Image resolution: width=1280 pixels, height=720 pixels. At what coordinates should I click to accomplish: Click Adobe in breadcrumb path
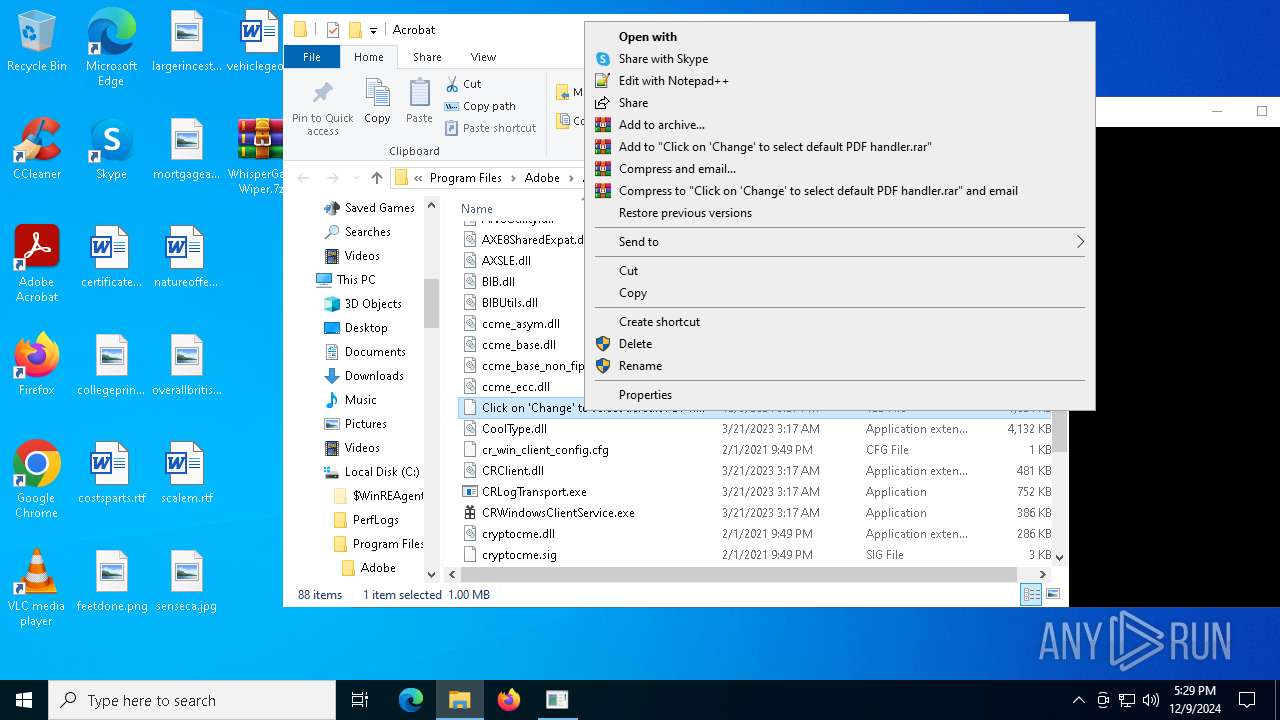click(542, 178)
